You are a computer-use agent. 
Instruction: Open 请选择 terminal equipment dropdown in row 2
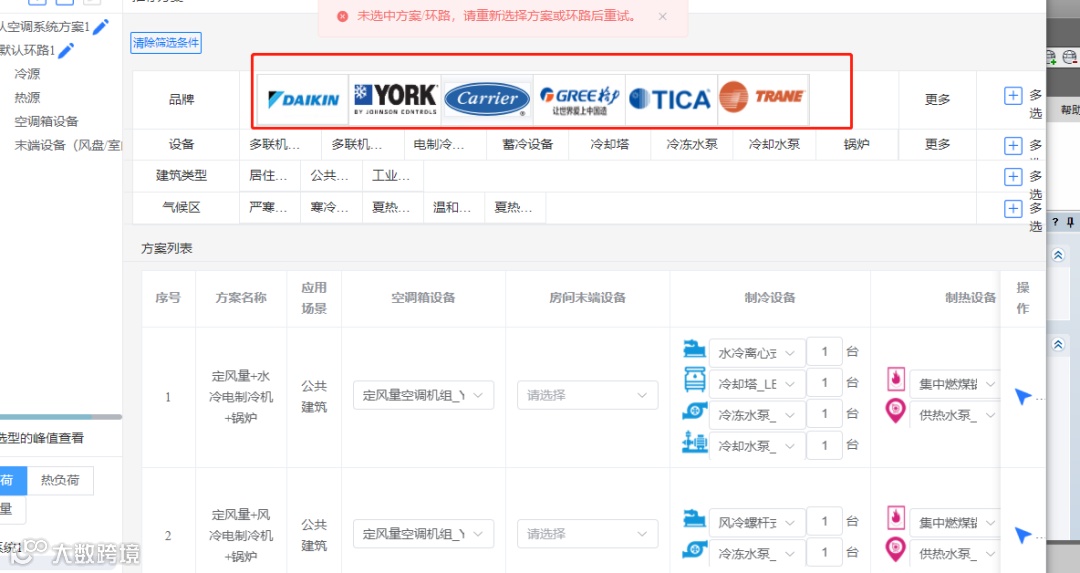point(588,534)
